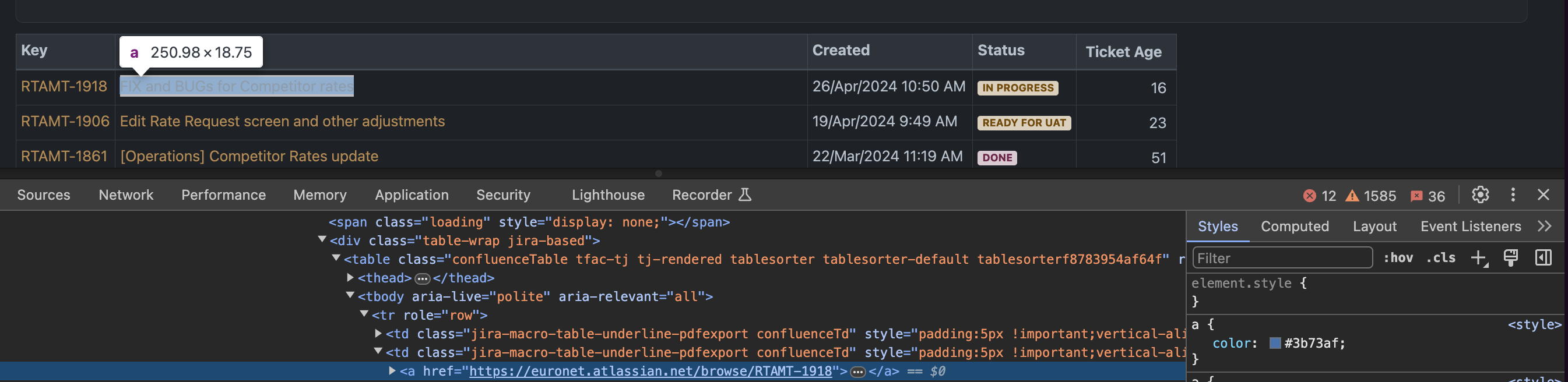Open the rendering emulation paintbrush icon
The width and height of the screenshot is (1568, 382).
pos(1511,258)
